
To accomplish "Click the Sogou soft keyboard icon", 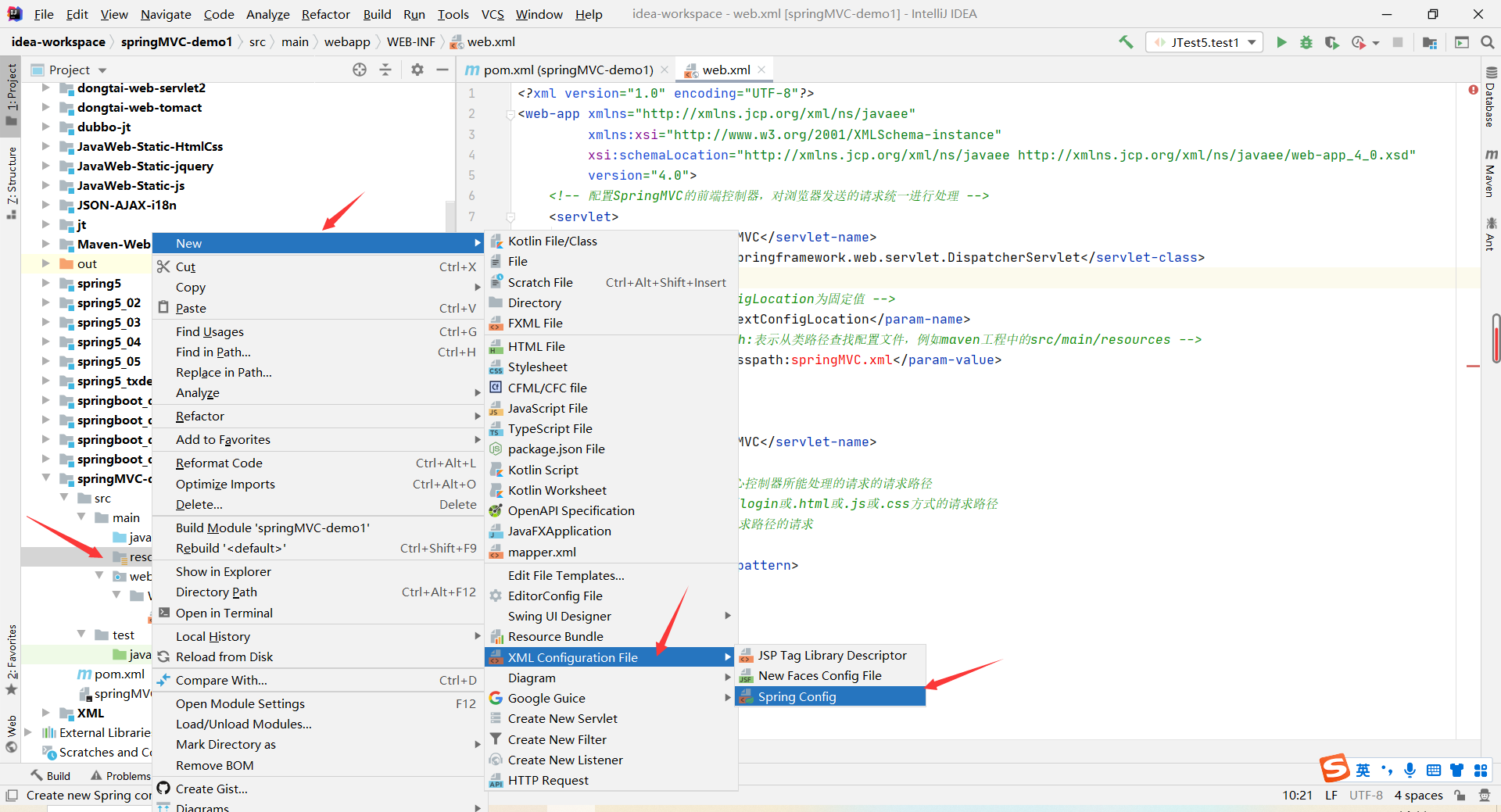I will point(1433,770).
